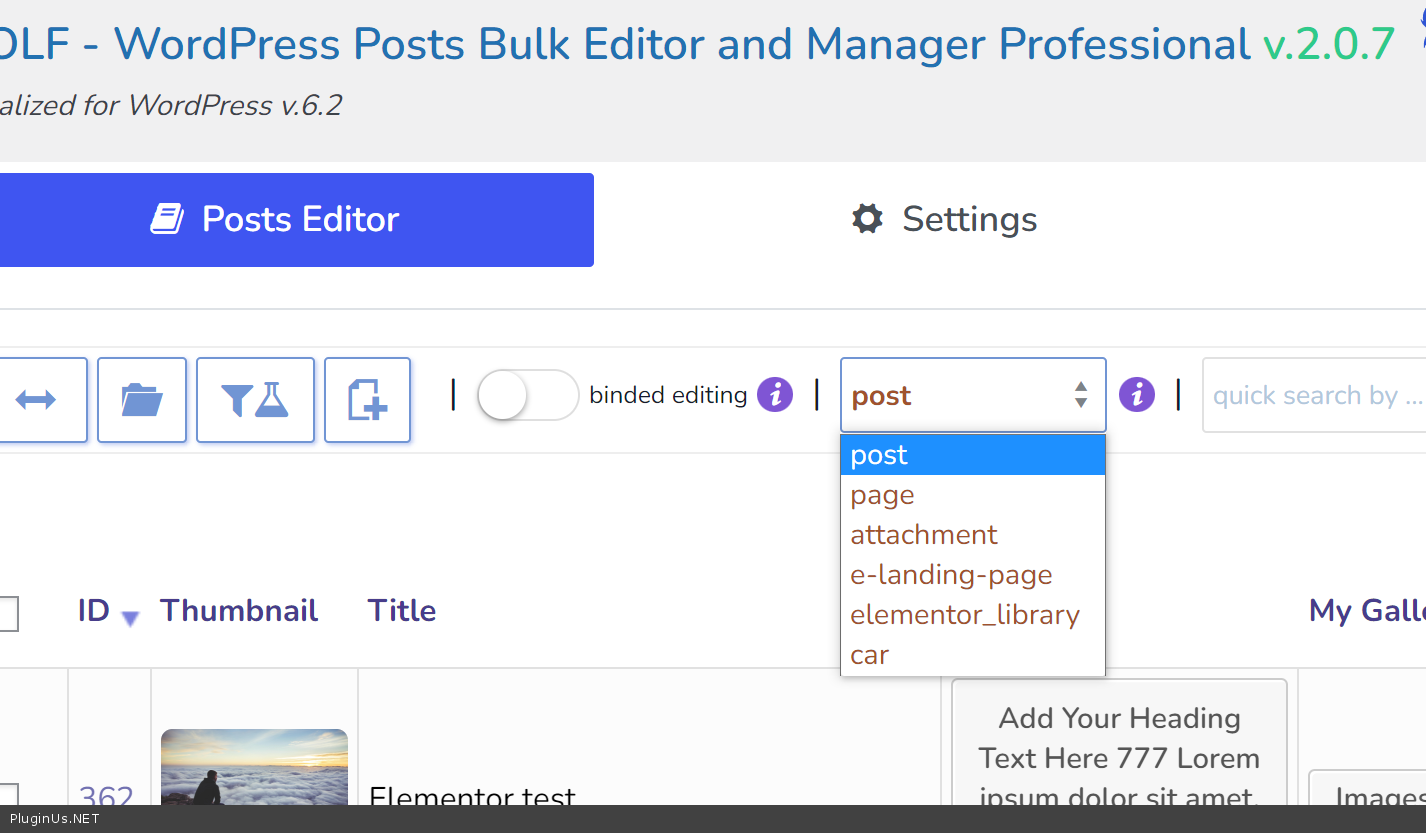The height and width of the screenshot is (833, 1426).
Task: Click the ID column sort arrow
Action: (130, 619)
